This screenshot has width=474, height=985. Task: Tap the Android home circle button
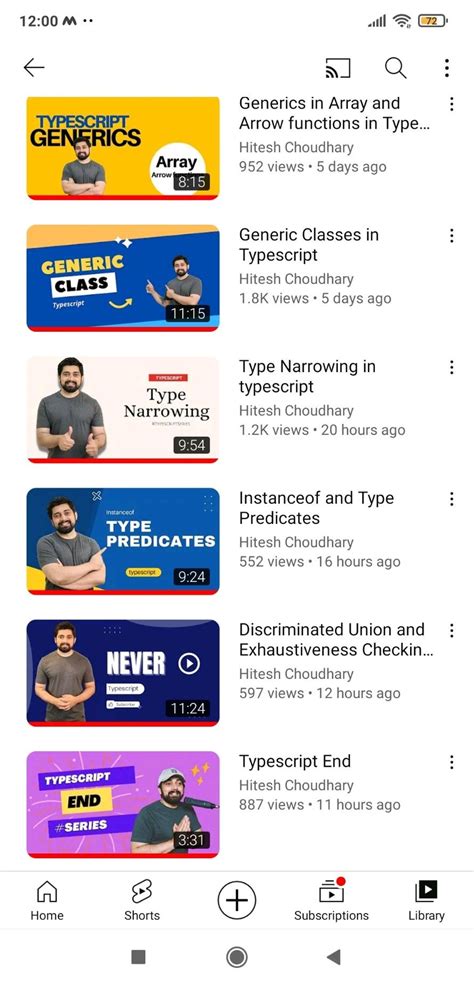click(237, 957)
